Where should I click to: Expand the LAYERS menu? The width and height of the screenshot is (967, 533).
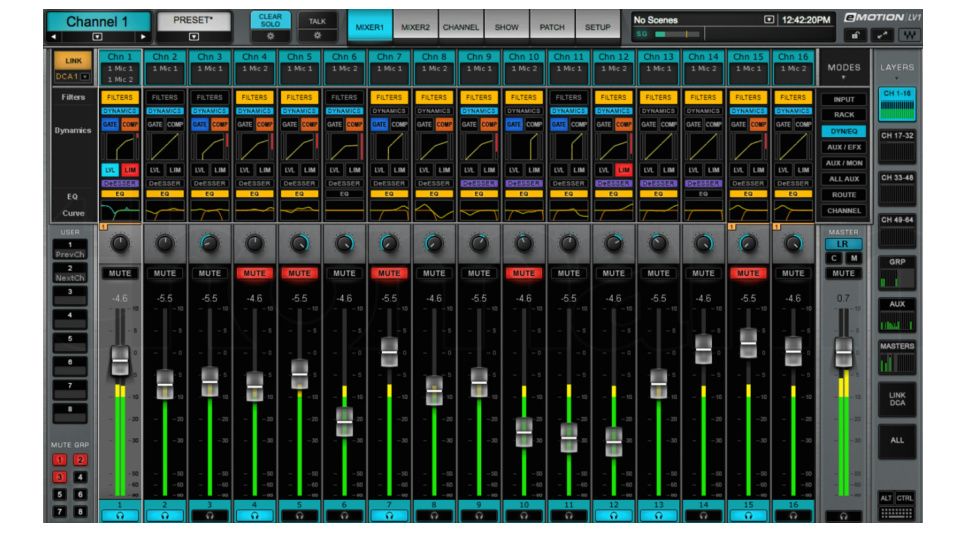point(897,70)
